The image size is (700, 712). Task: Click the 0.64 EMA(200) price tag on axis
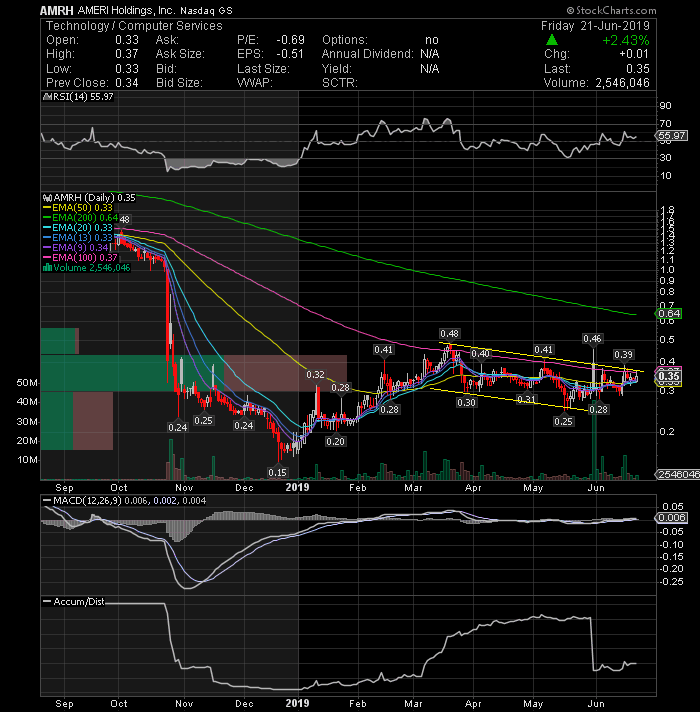tap(669, 314)
